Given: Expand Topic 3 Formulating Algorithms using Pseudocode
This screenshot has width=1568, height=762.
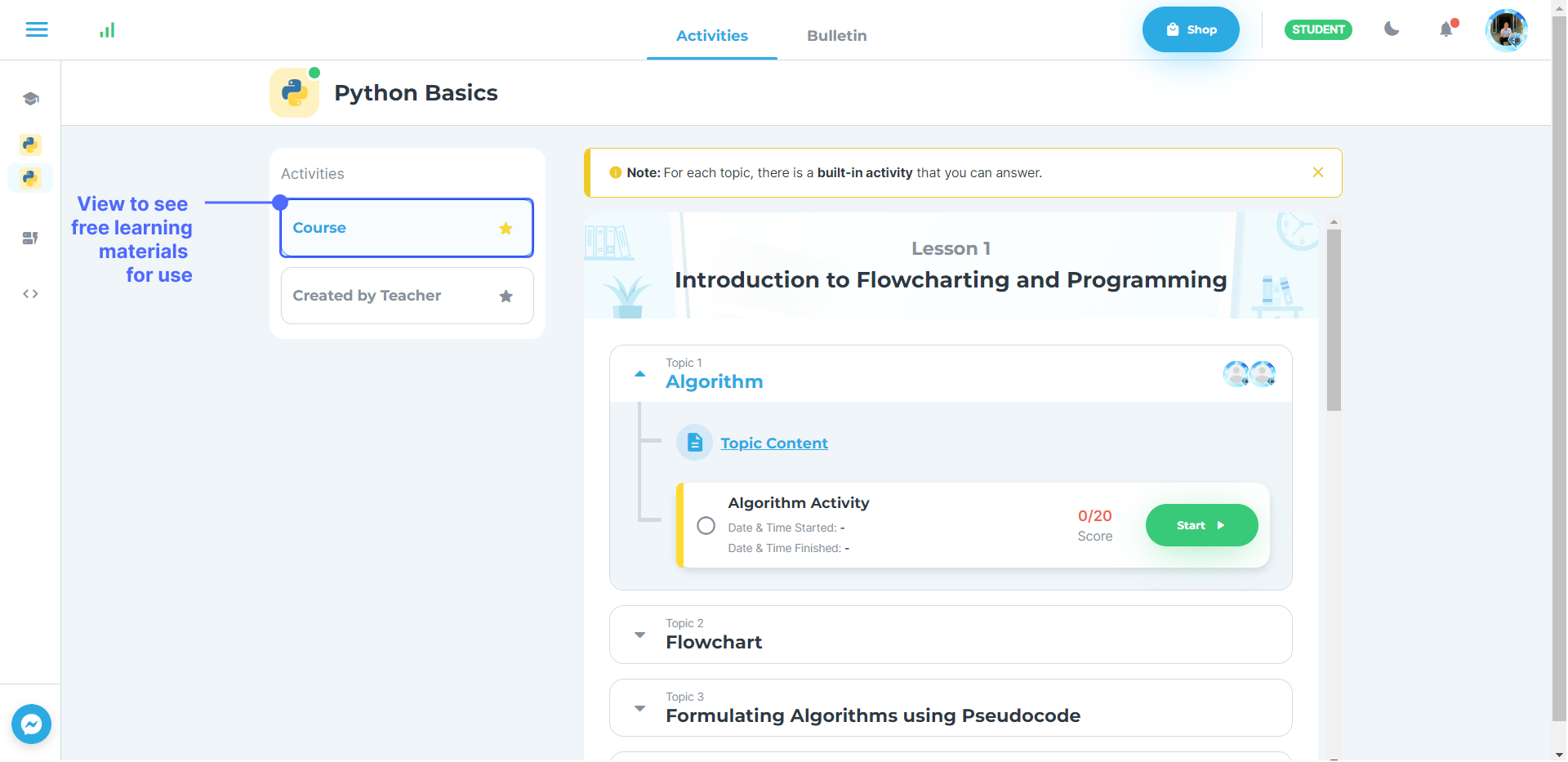Looking at the screenshot, I should pyautogui.click(x=640, y=708).
